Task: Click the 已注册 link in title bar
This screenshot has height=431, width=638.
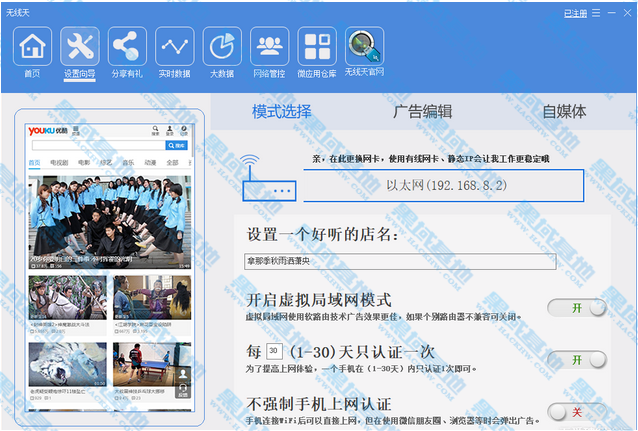Action: coord(575,13)
